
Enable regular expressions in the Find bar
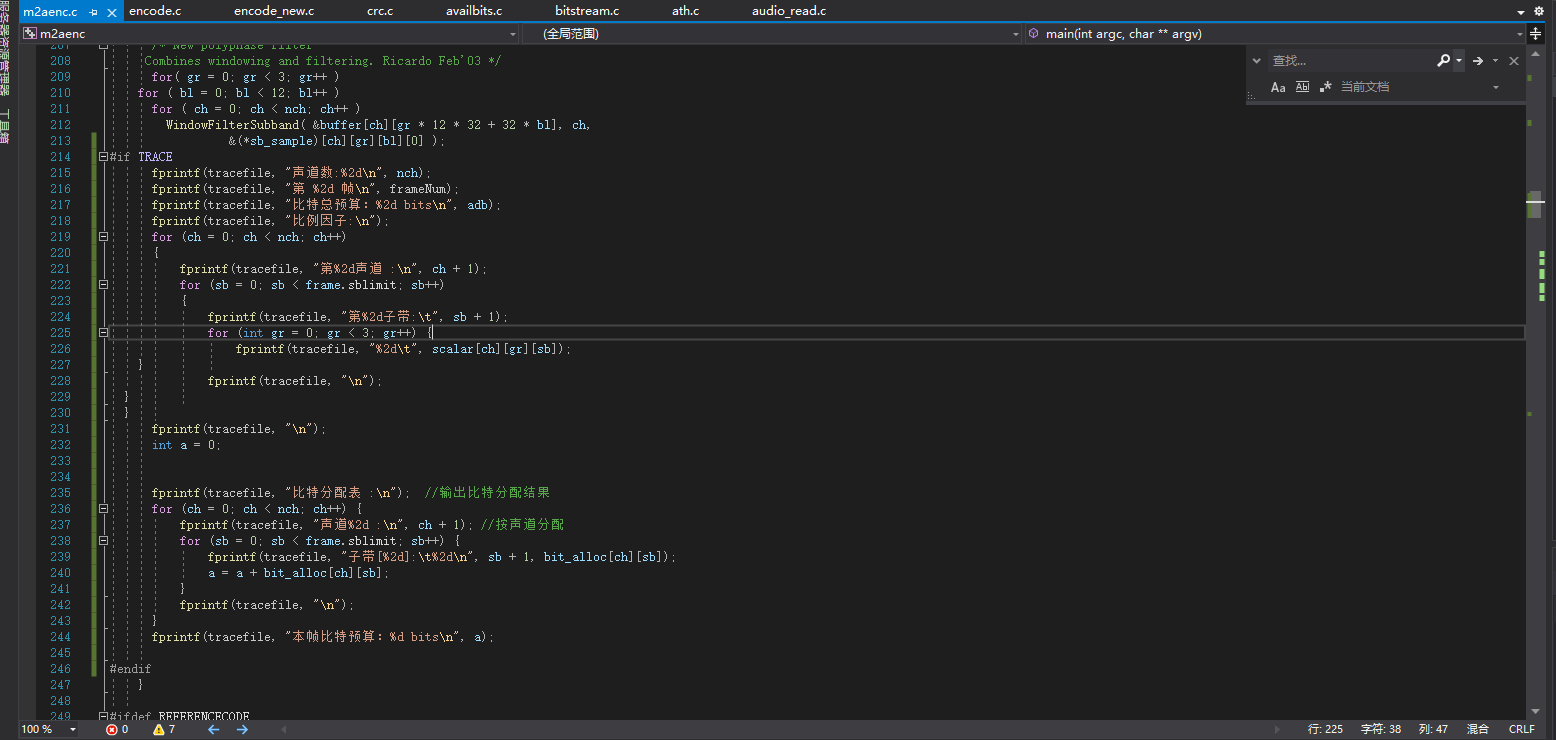(1325, 86)
